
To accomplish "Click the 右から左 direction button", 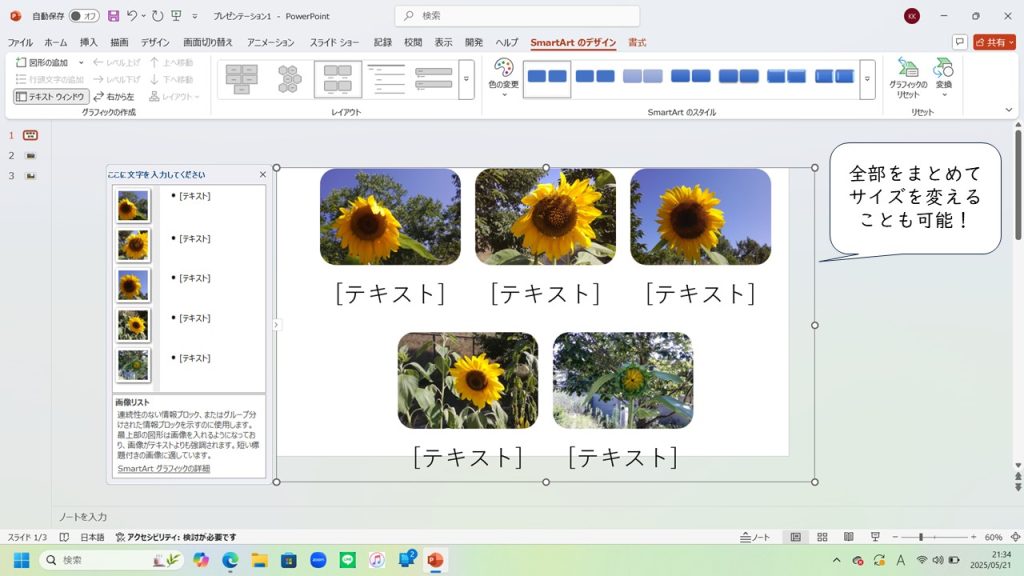I will click(112, 96).
